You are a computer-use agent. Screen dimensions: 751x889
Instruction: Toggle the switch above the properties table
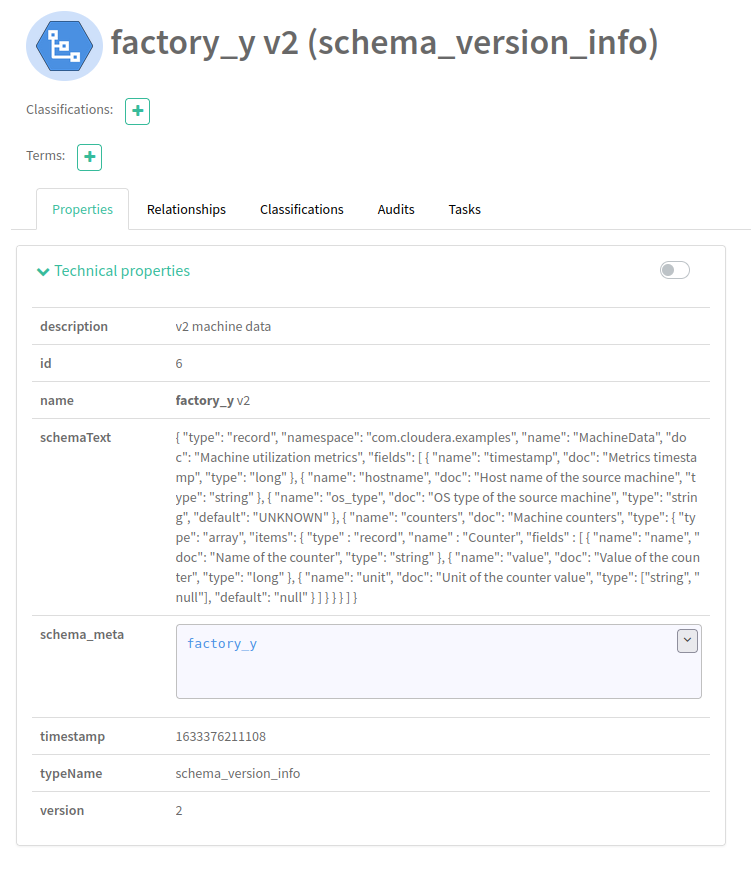click(674, 270)
